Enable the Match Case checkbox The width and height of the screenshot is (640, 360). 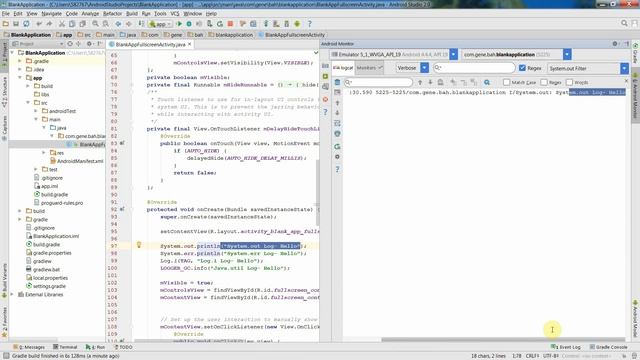[x=507, y=82]
